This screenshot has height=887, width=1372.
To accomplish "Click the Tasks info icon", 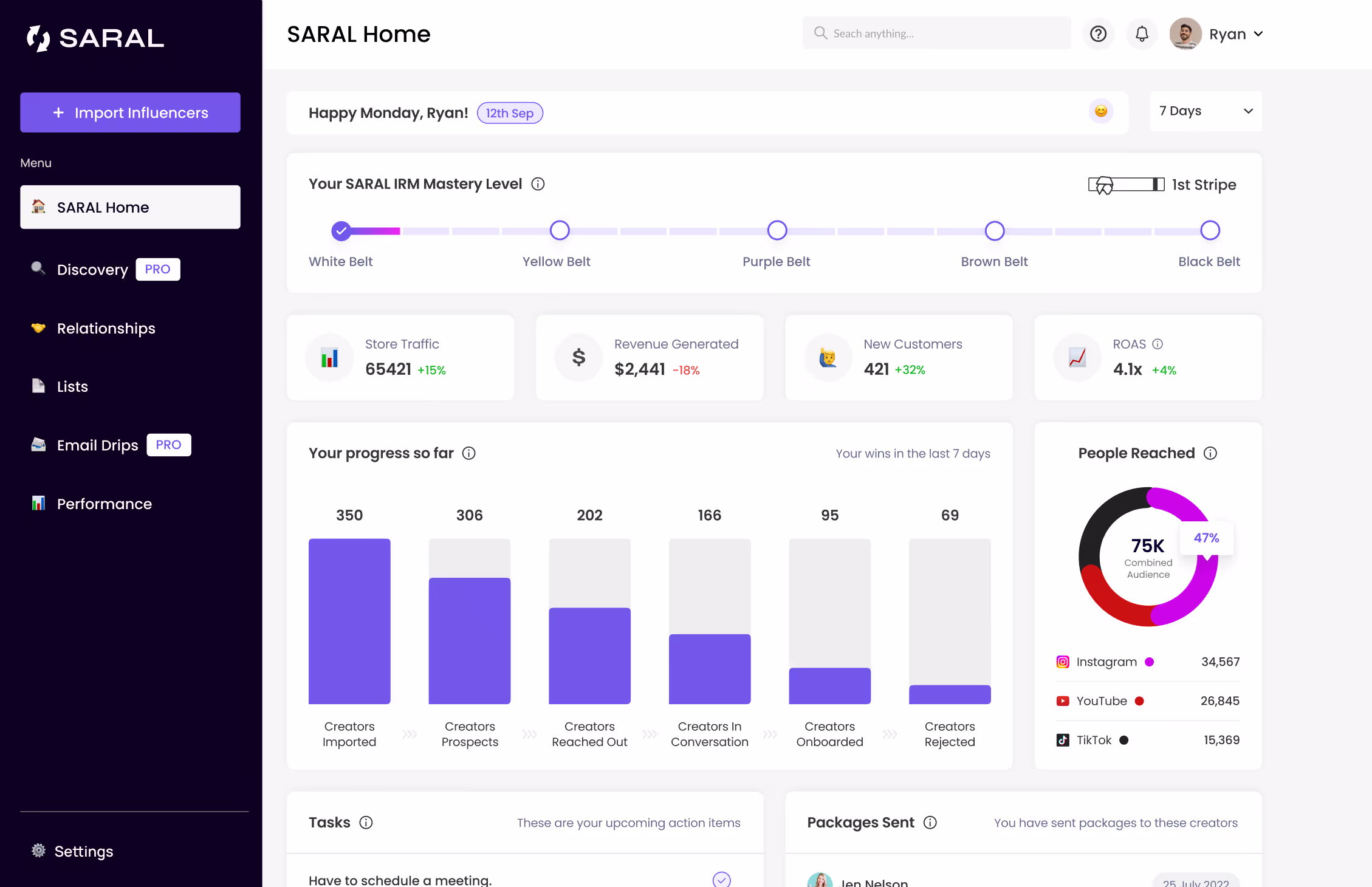I will (x=366, y=823).
